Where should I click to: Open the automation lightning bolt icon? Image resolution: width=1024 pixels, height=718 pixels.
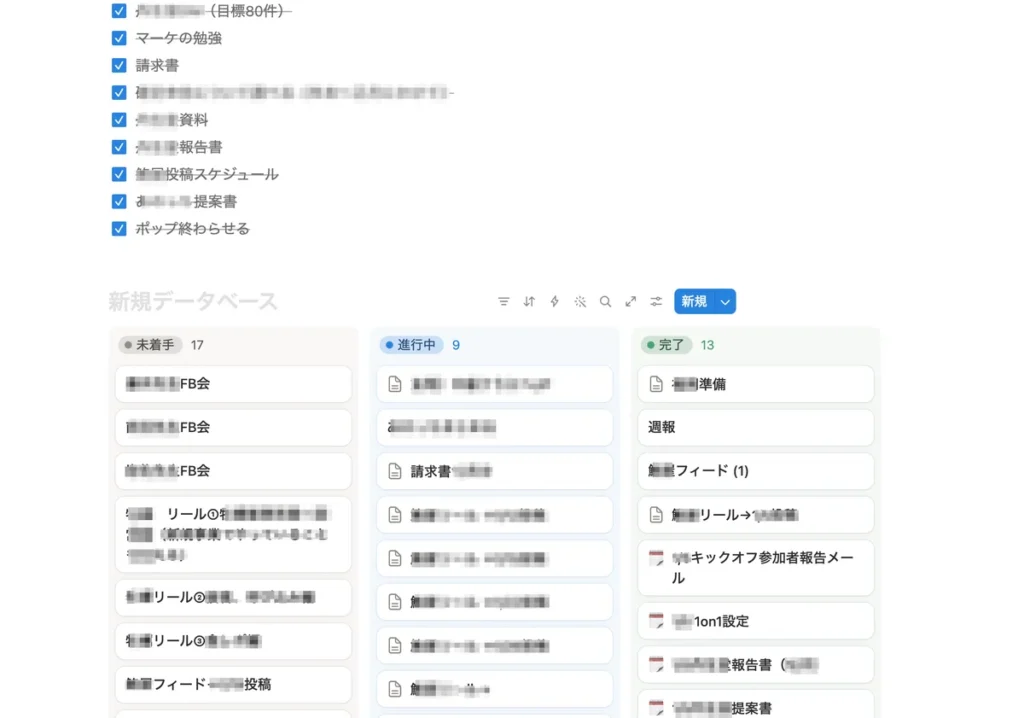(x=554, y=301)
